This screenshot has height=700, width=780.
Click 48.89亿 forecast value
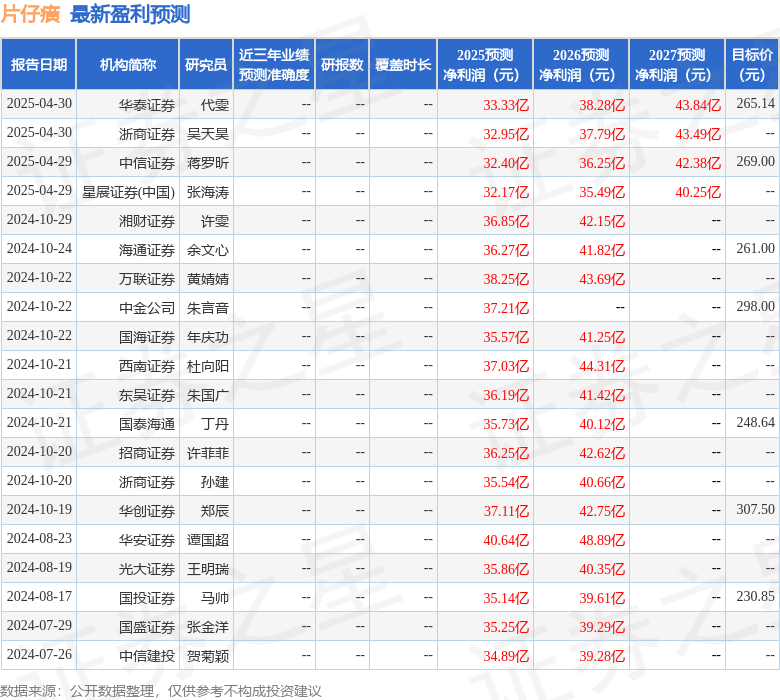coord(602,540)
